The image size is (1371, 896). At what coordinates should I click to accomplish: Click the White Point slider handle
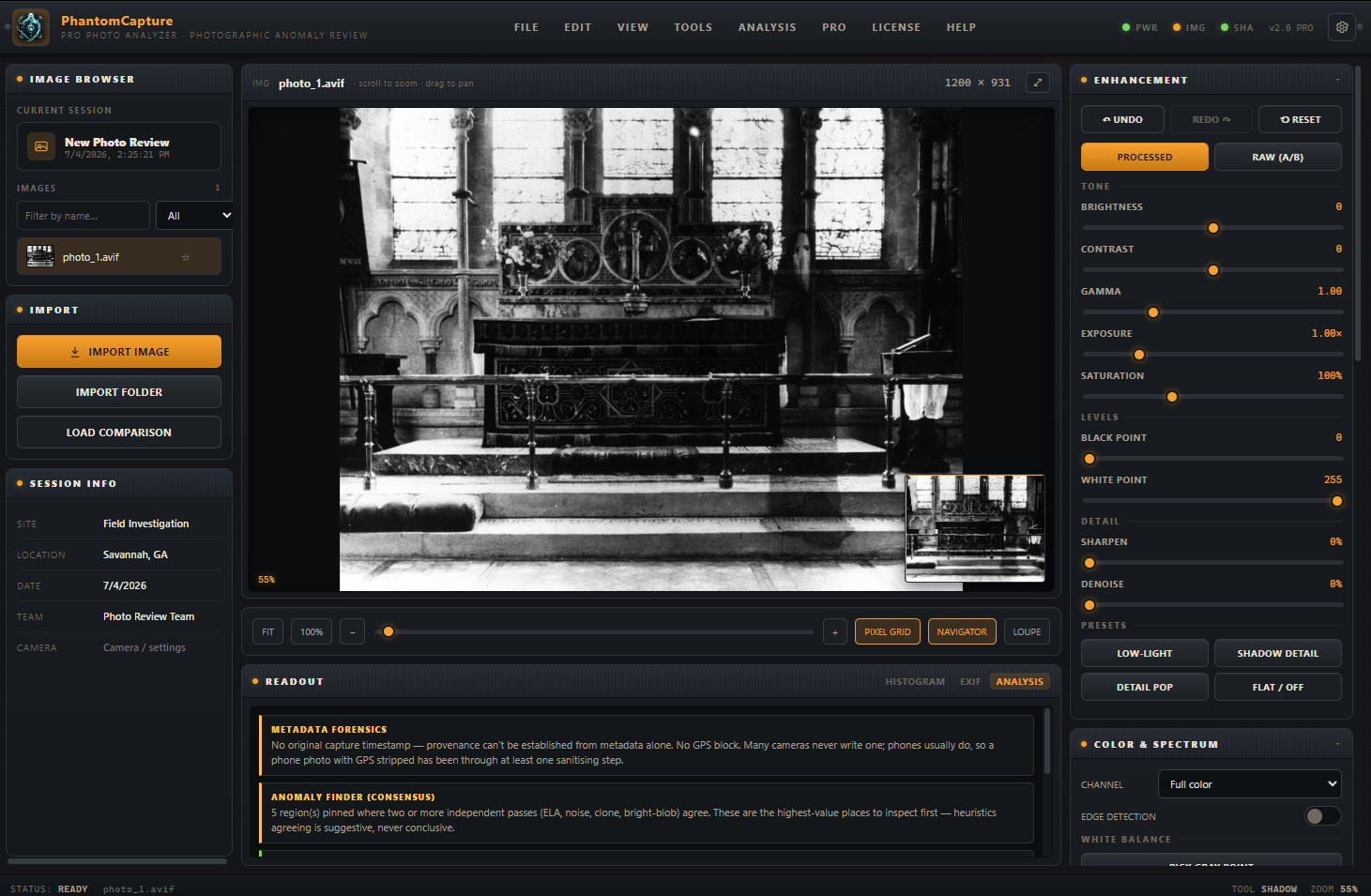[1337, 501]
